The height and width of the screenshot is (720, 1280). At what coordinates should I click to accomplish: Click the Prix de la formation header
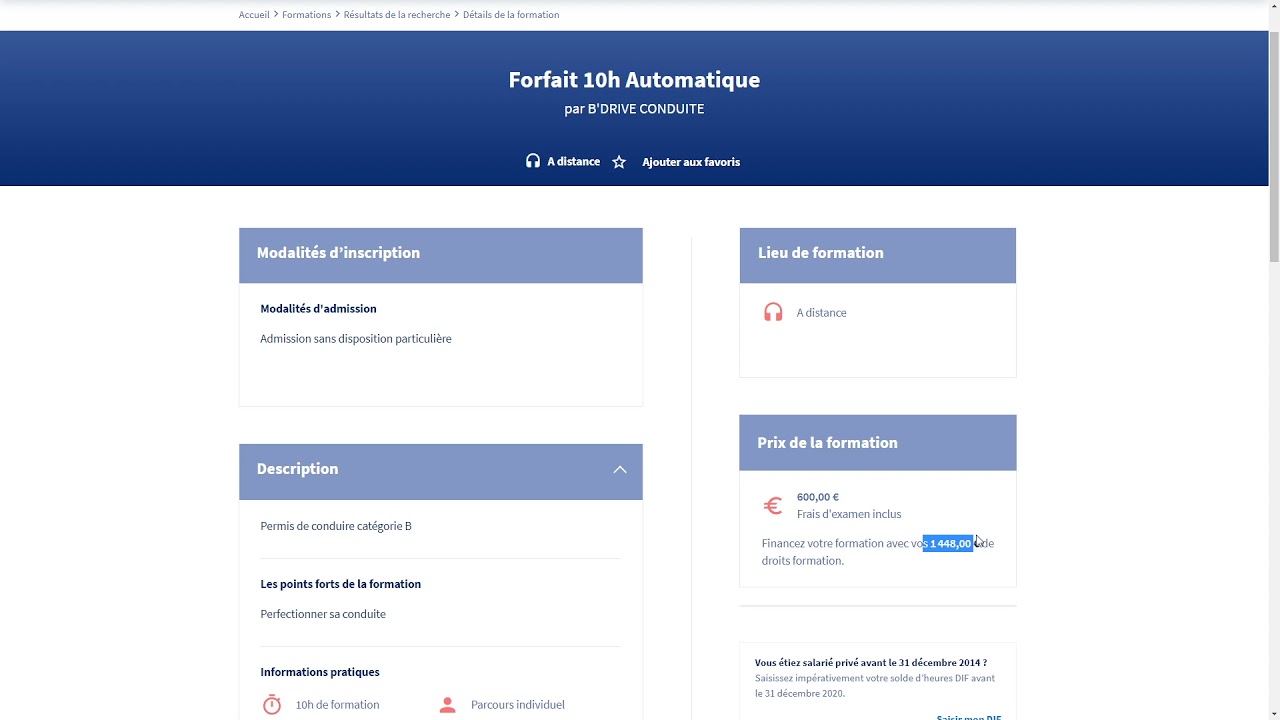877,442
